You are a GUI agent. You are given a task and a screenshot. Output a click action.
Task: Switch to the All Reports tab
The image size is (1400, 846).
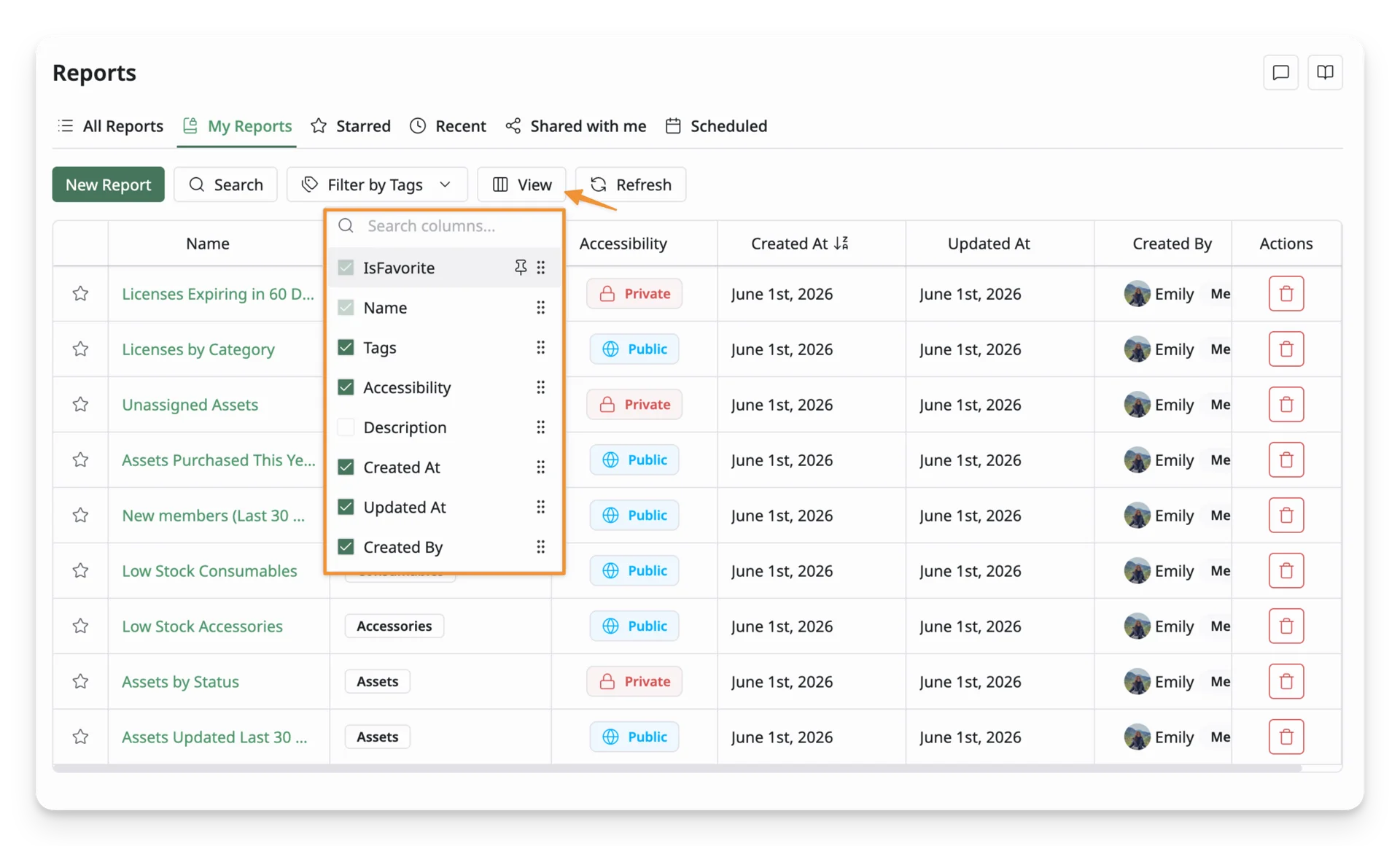pos(110,125)
